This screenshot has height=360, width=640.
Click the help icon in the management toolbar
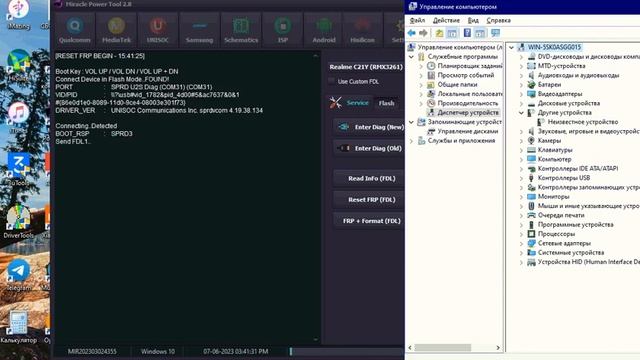point(467,33)
